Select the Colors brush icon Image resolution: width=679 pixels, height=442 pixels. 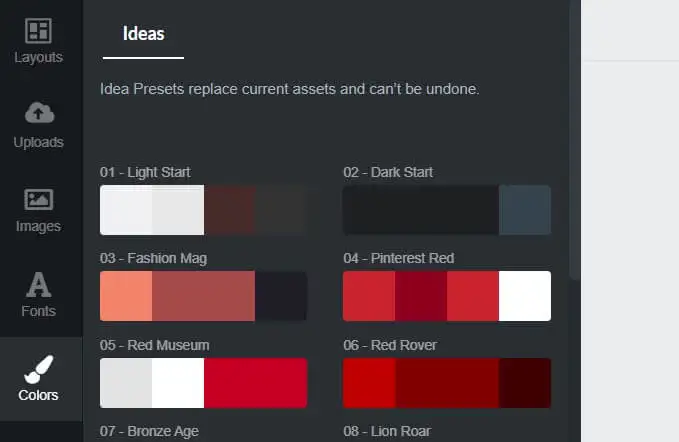click(39, 369)
